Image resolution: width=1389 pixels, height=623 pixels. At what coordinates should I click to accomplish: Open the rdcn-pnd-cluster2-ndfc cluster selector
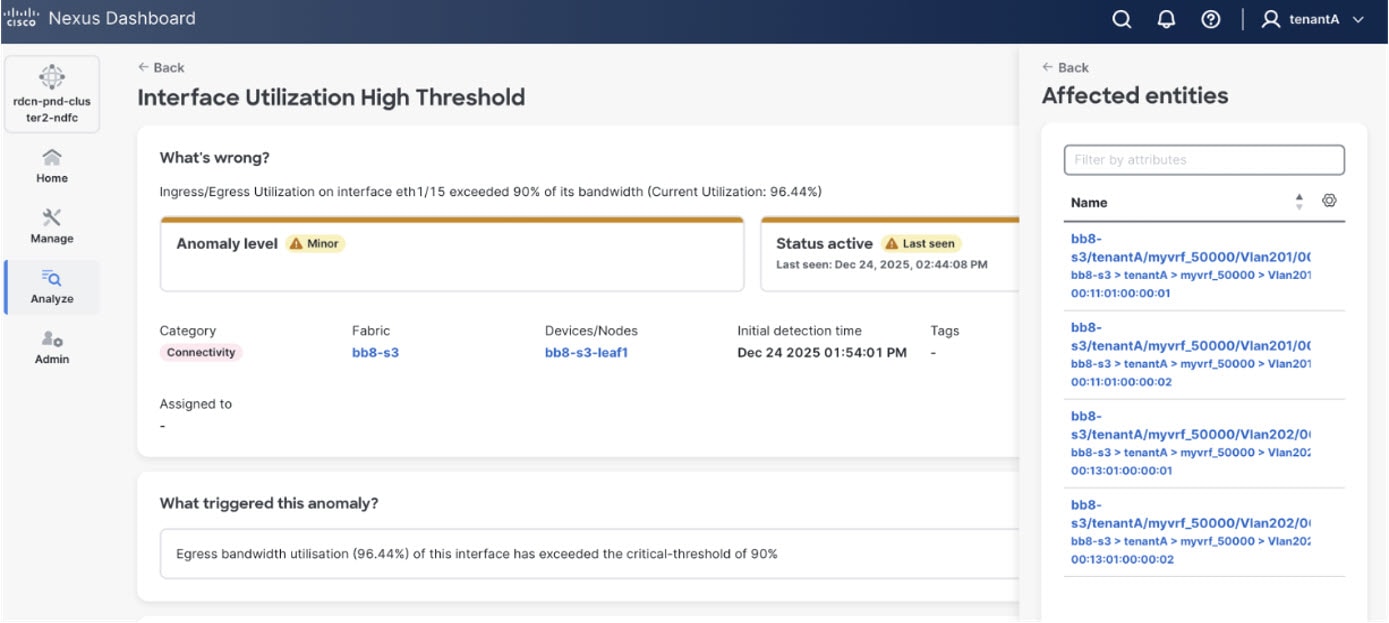52,94
